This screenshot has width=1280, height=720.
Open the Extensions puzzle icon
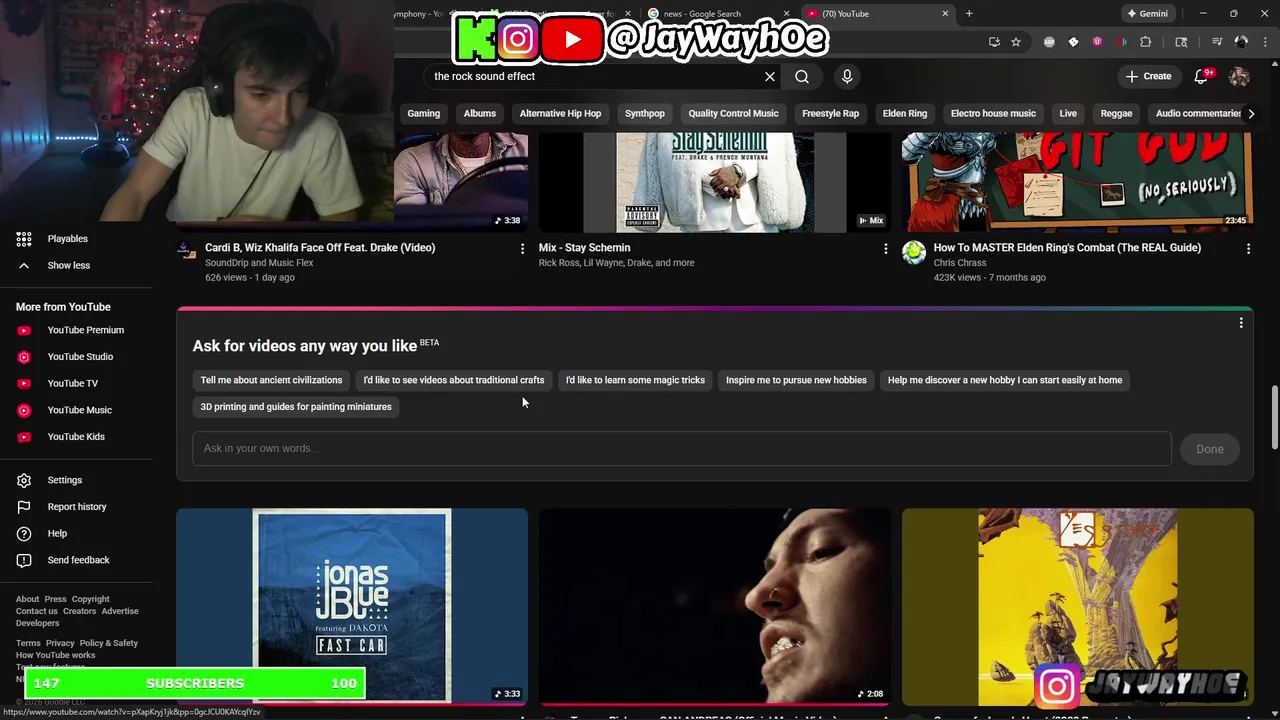click(x=1146, y=42)
